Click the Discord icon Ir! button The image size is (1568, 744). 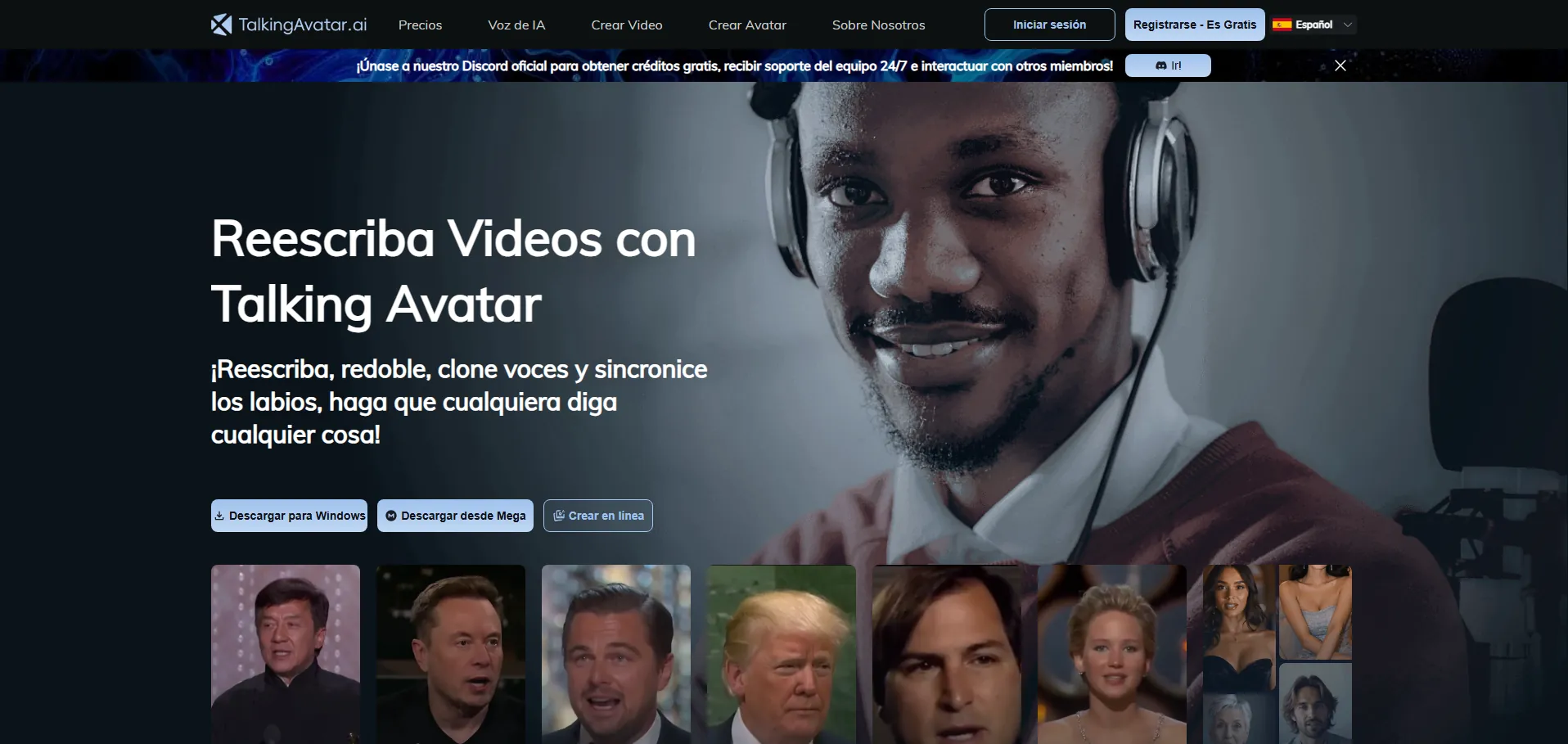point(1168,65)
